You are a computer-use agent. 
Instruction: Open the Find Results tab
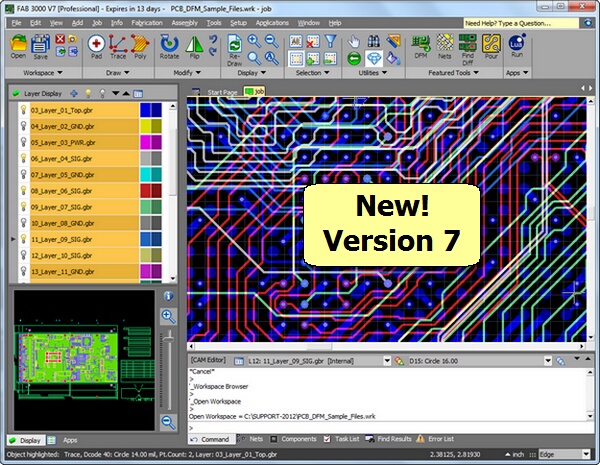pos(394,439)
